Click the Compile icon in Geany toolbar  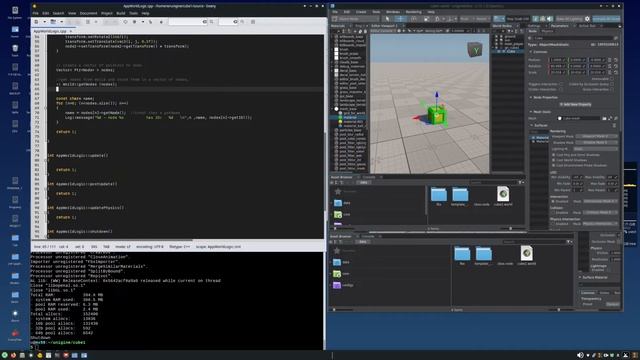pos(126,22)
